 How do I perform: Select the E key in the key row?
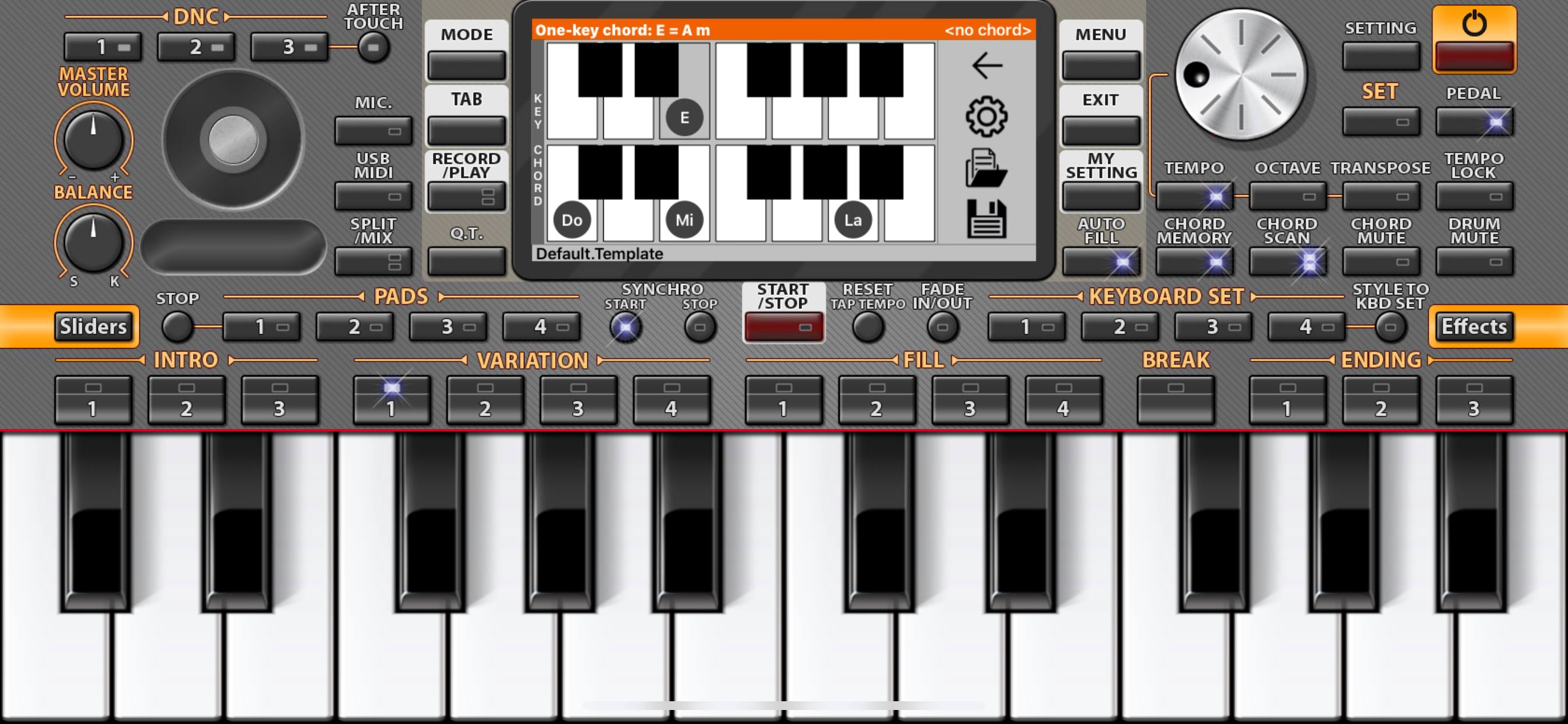point(684,117)
